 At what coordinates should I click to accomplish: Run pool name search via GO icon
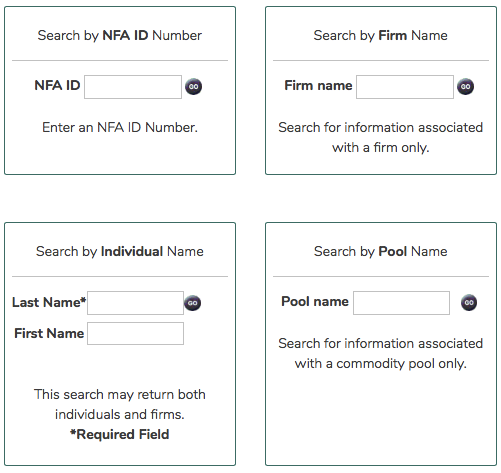coord(469,302)
